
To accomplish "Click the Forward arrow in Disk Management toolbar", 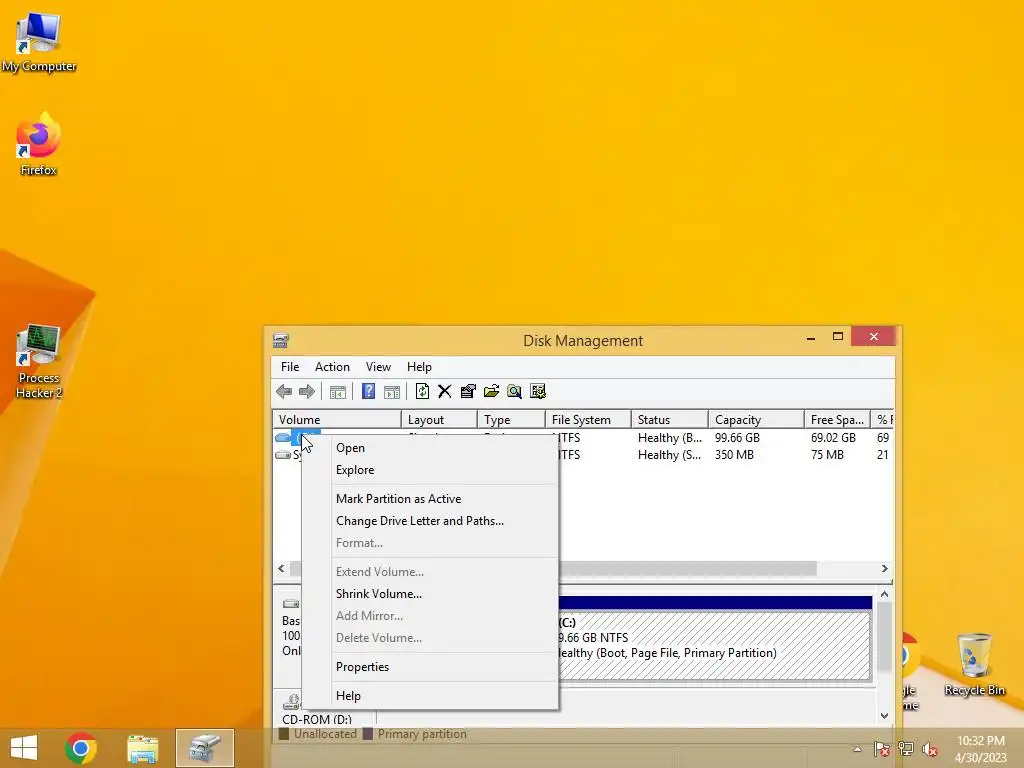I will click(306, 391).
